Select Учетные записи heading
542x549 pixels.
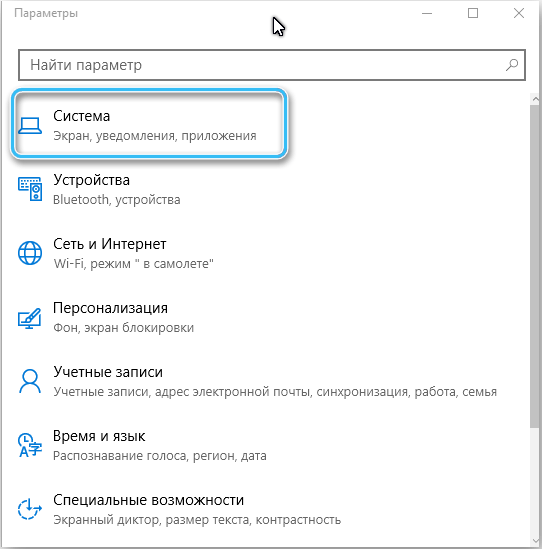pyautogui.click(x=108, y=372)
